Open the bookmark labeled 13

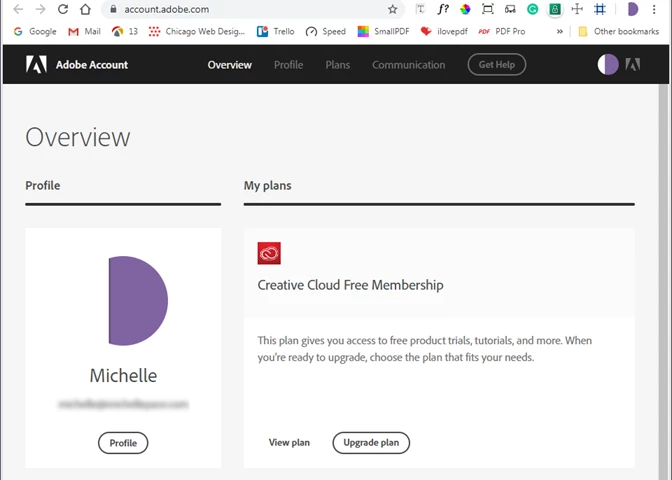125,31
